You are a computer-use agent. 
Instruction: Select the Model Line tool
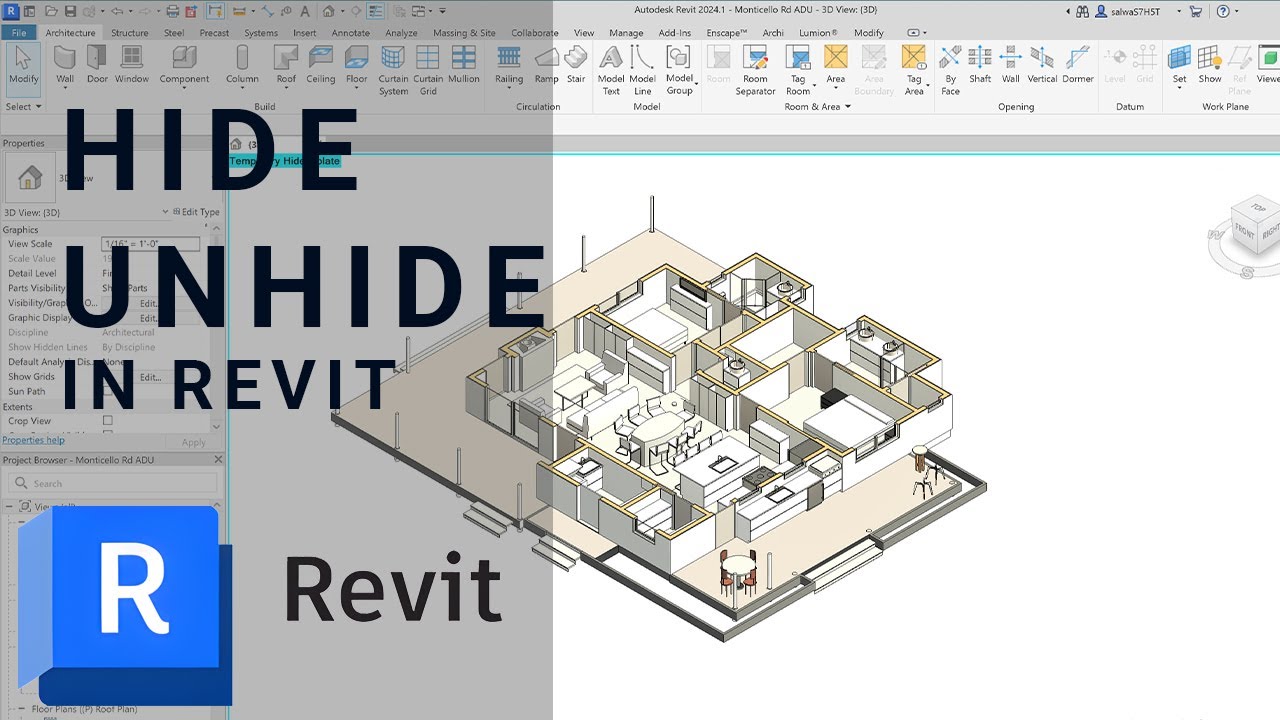tap(642, 70)
